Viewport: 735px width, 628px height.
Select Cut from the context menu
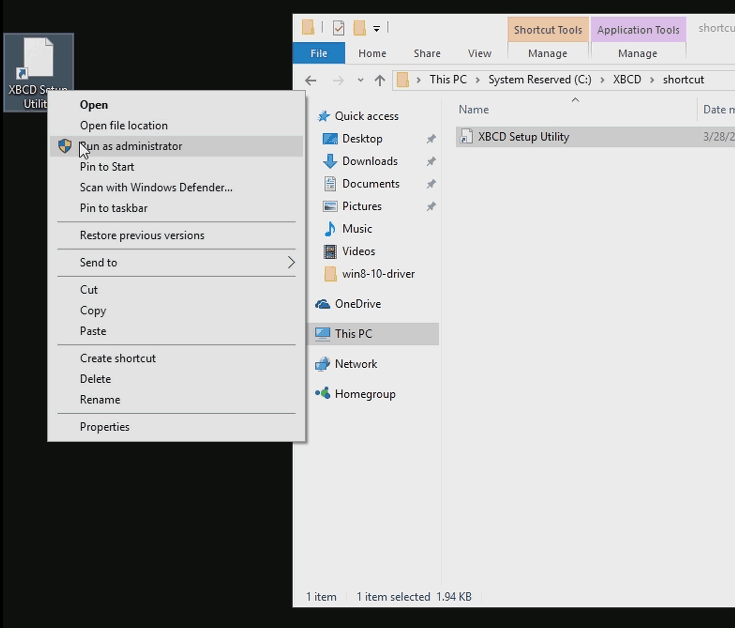click(x=176, y=290)
